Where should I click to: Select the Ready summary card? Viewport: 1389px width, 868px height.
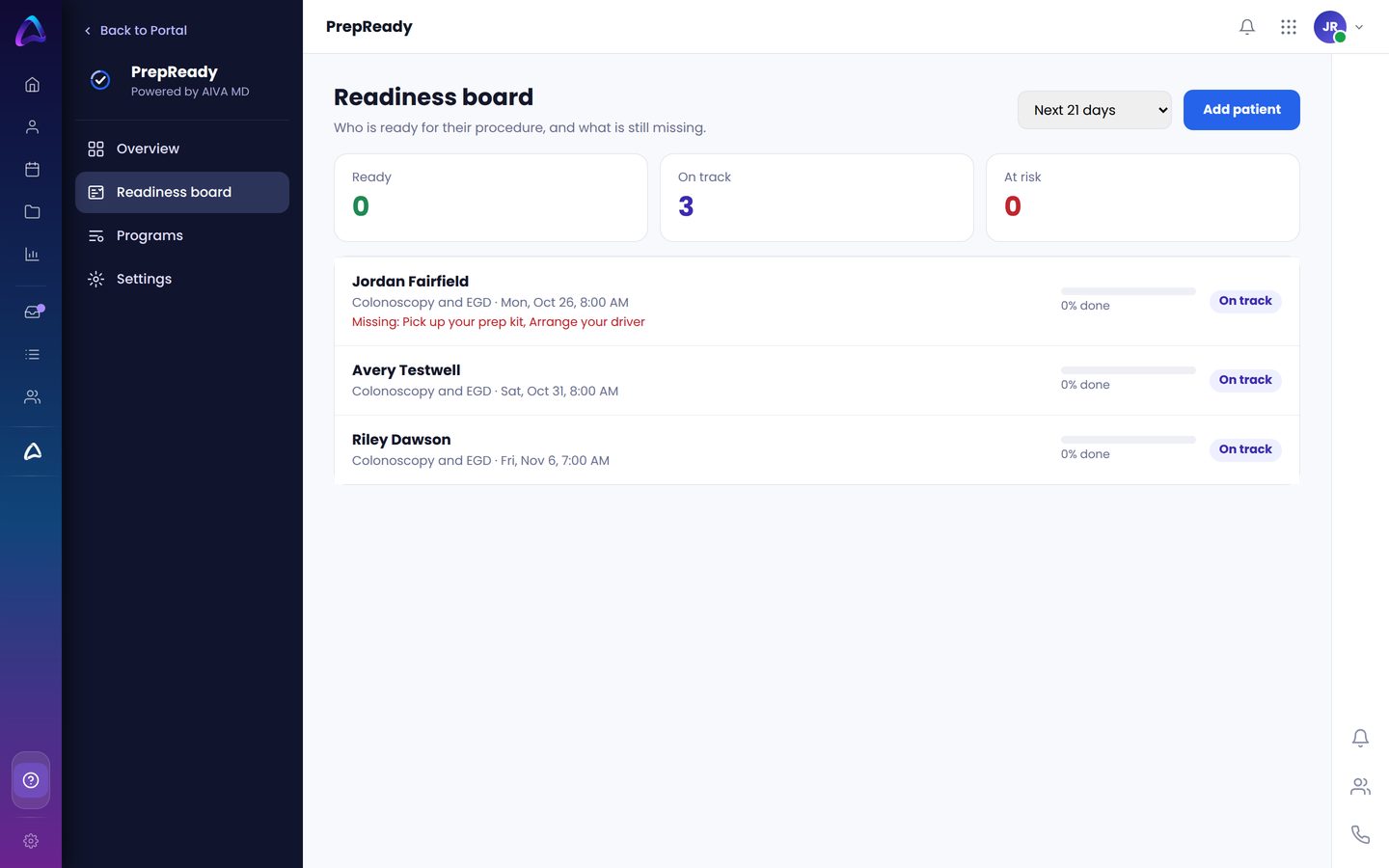tap(491, 198)
